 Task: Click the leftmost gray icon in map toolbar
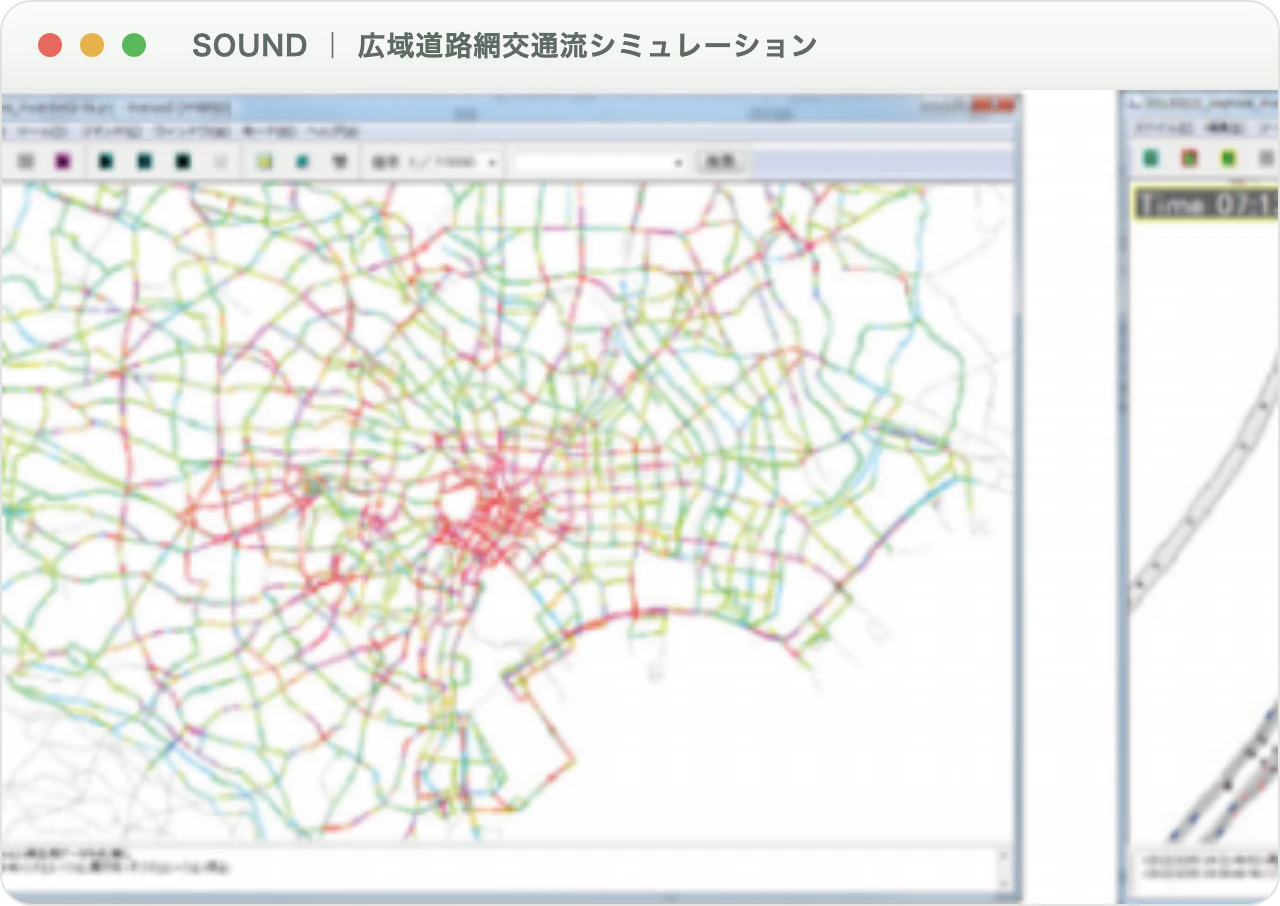tap(27, 161)
